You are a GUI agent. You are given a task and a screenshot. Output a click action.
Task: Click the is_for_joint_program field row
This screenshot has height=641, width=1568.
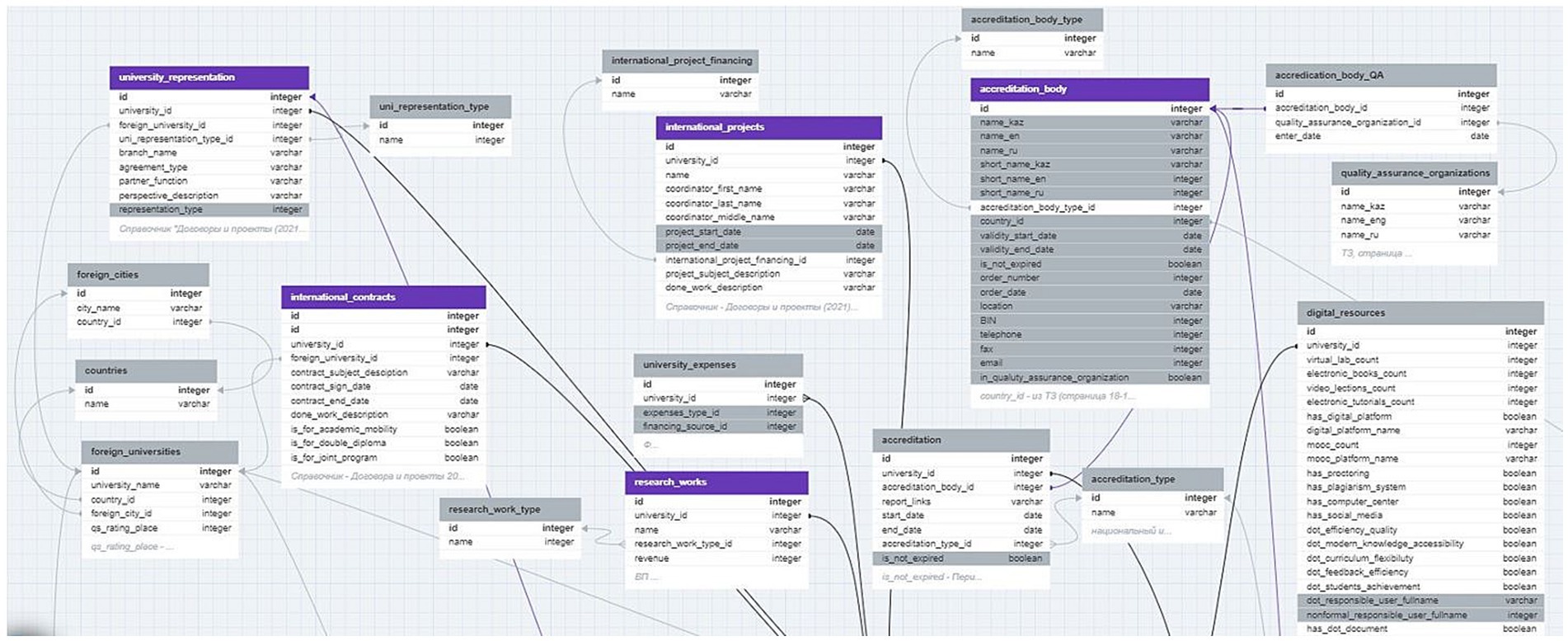(383, 458)
